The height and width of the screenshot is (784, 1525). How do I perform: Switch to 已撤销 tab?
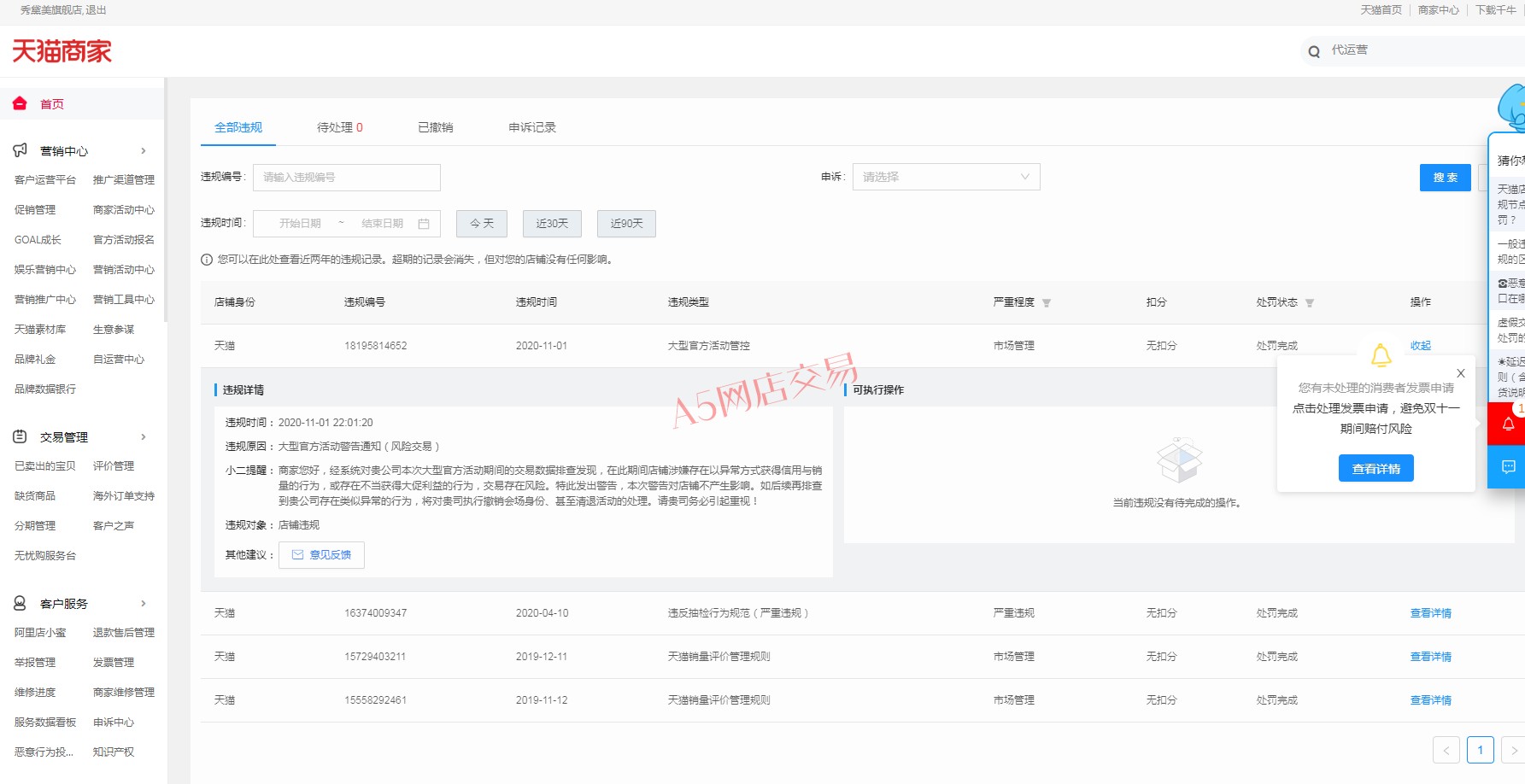click(436, 127)
